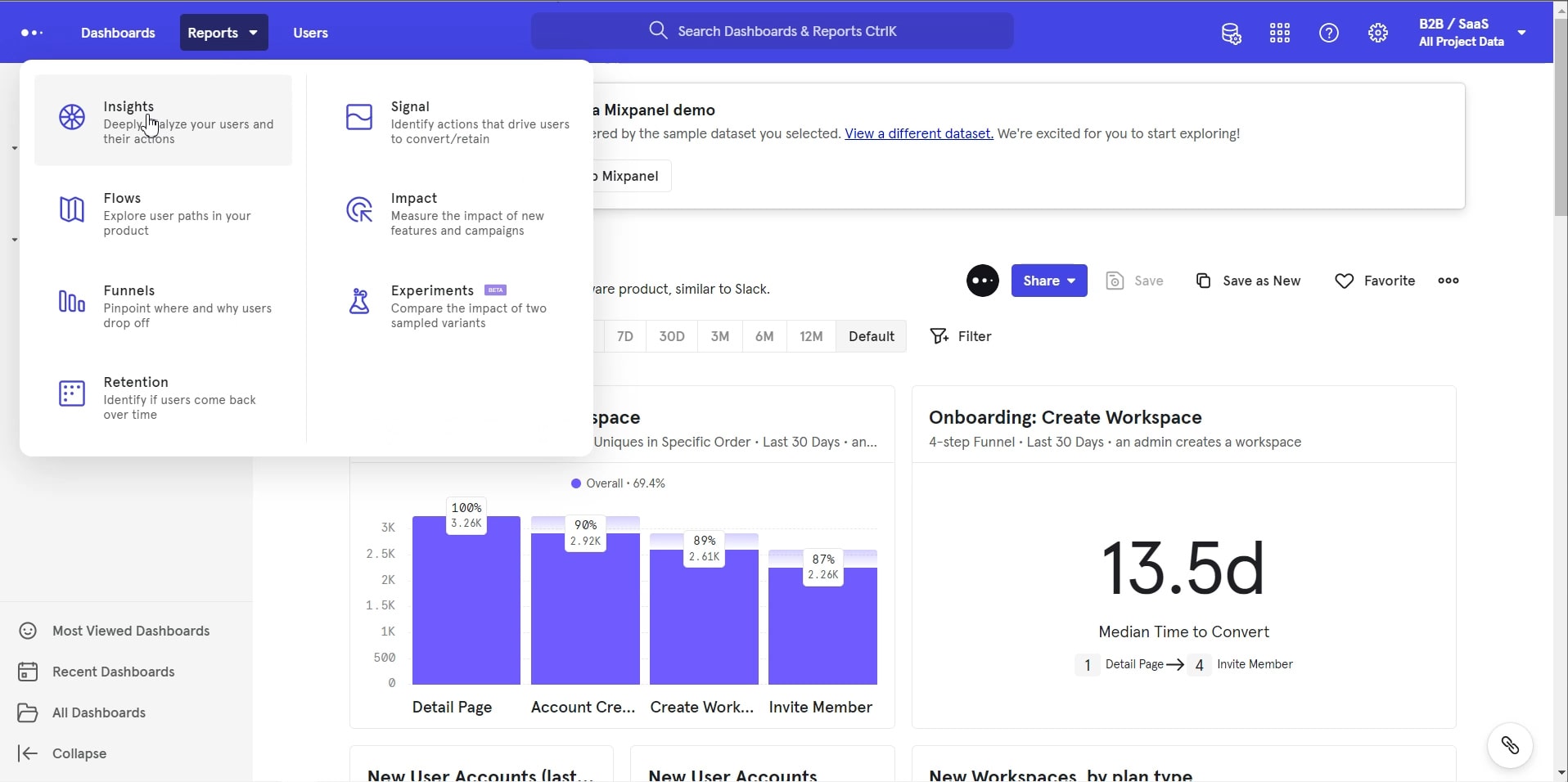Switch to the Dashboards section

coord(117,33)
